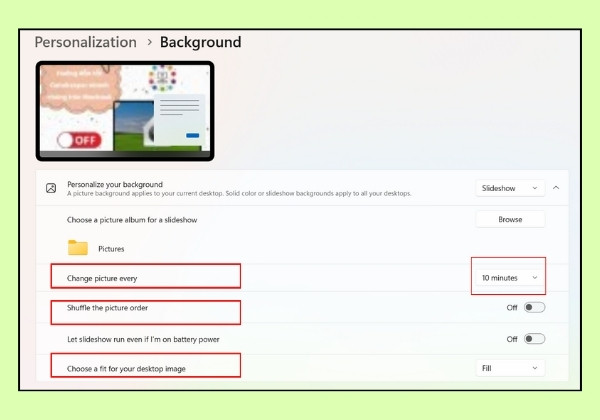Open the Fill desktop fit dropdown
The height and width of the screenshot is (420, 600).
coord(510,368)
